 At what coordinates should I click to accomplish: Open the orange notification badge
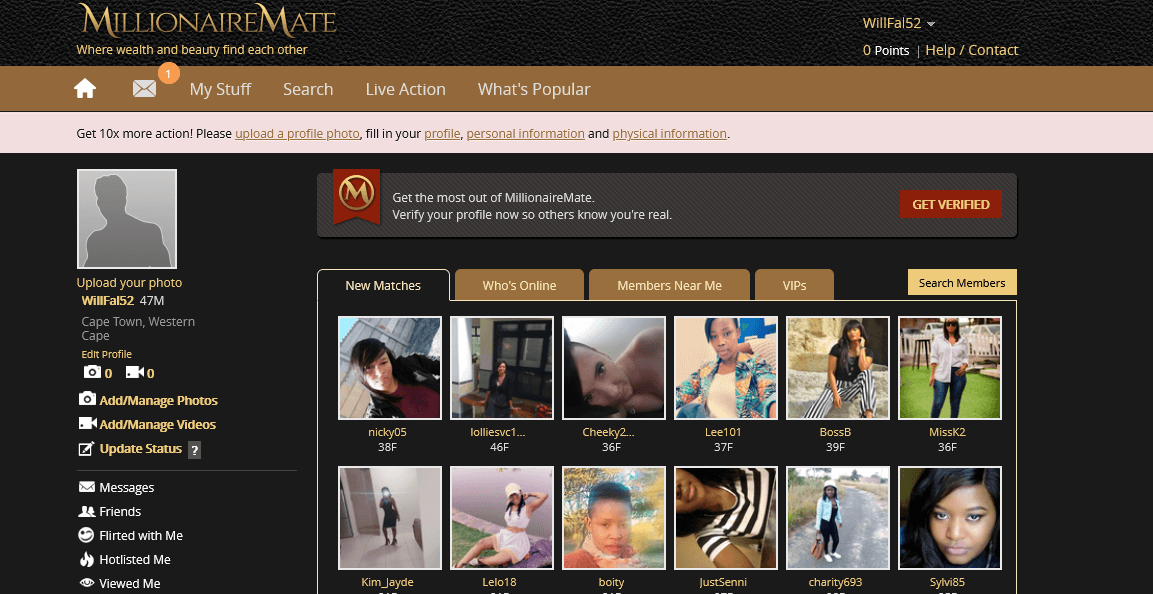click(168, 74)
